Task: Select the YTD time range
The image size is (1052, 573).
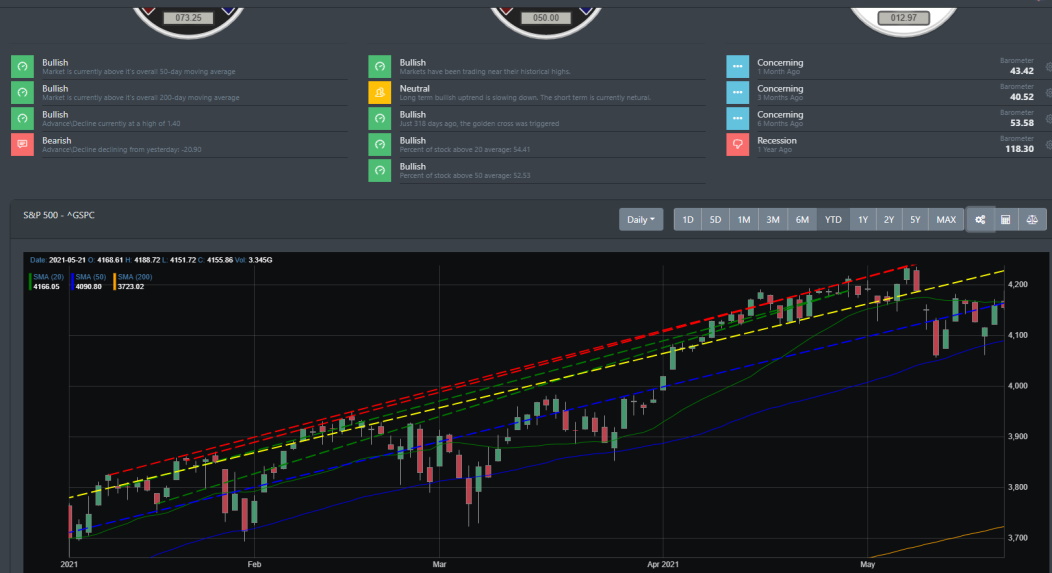Action: 833,219
